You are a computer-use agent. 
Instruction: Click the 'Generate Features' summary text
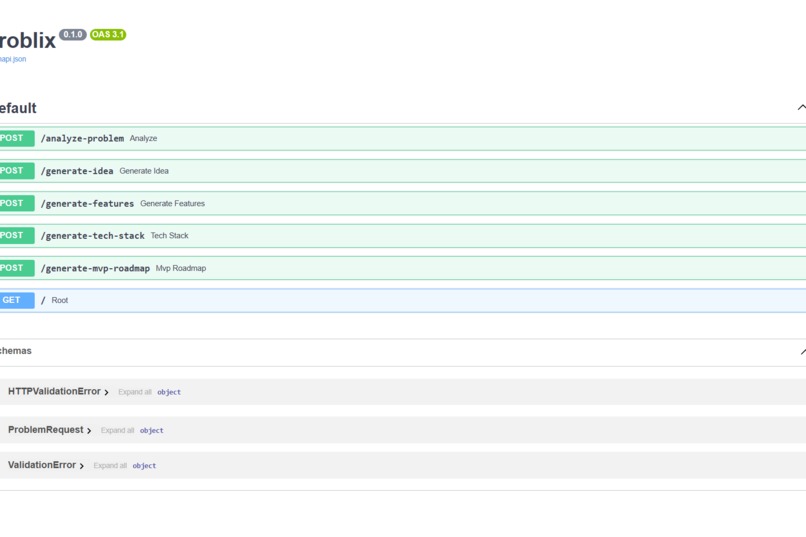pyautogui.click(x=172, y=203)
